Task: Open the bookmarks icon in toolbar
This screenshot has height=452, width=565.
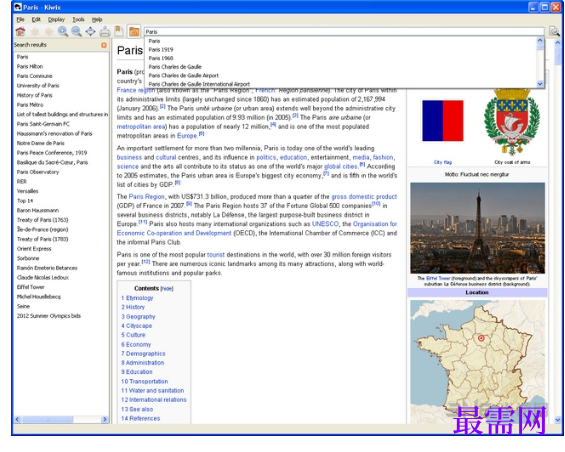Action: (119, 31)
